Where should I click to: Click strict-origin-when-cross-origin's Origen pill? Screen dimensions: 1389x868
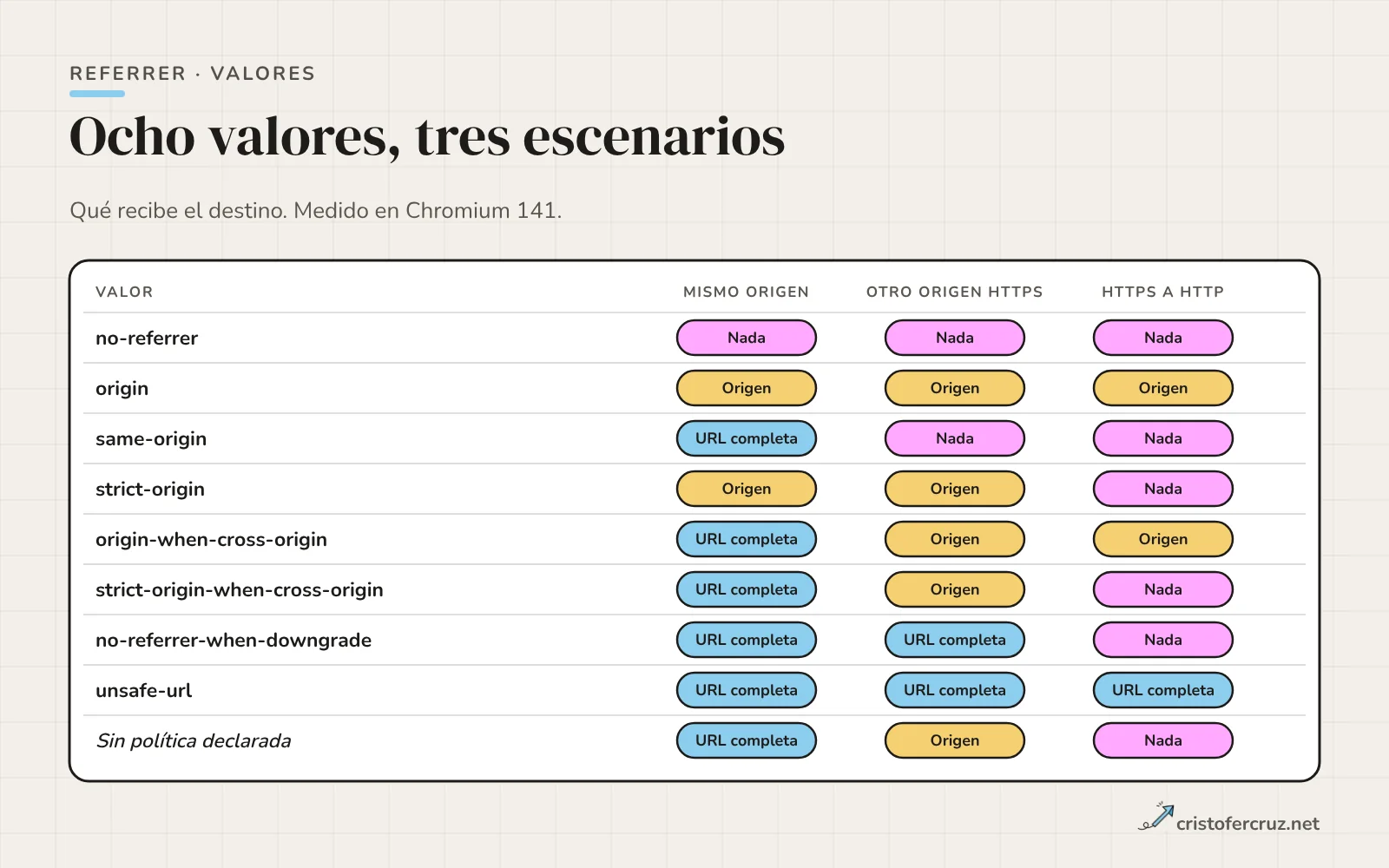(x=955, y=589)
